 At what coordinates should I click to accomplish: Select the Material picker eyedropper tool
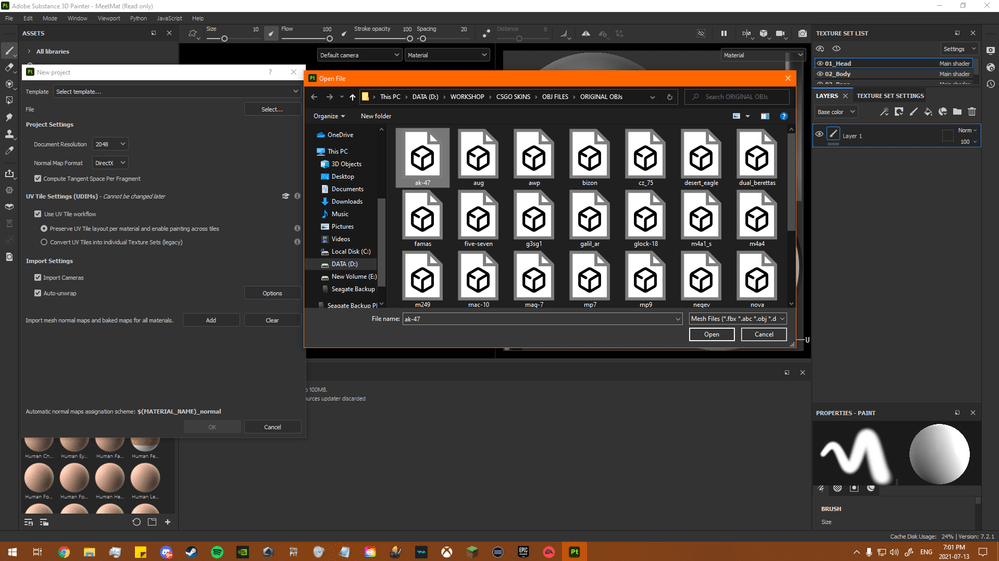pos(9,151)
